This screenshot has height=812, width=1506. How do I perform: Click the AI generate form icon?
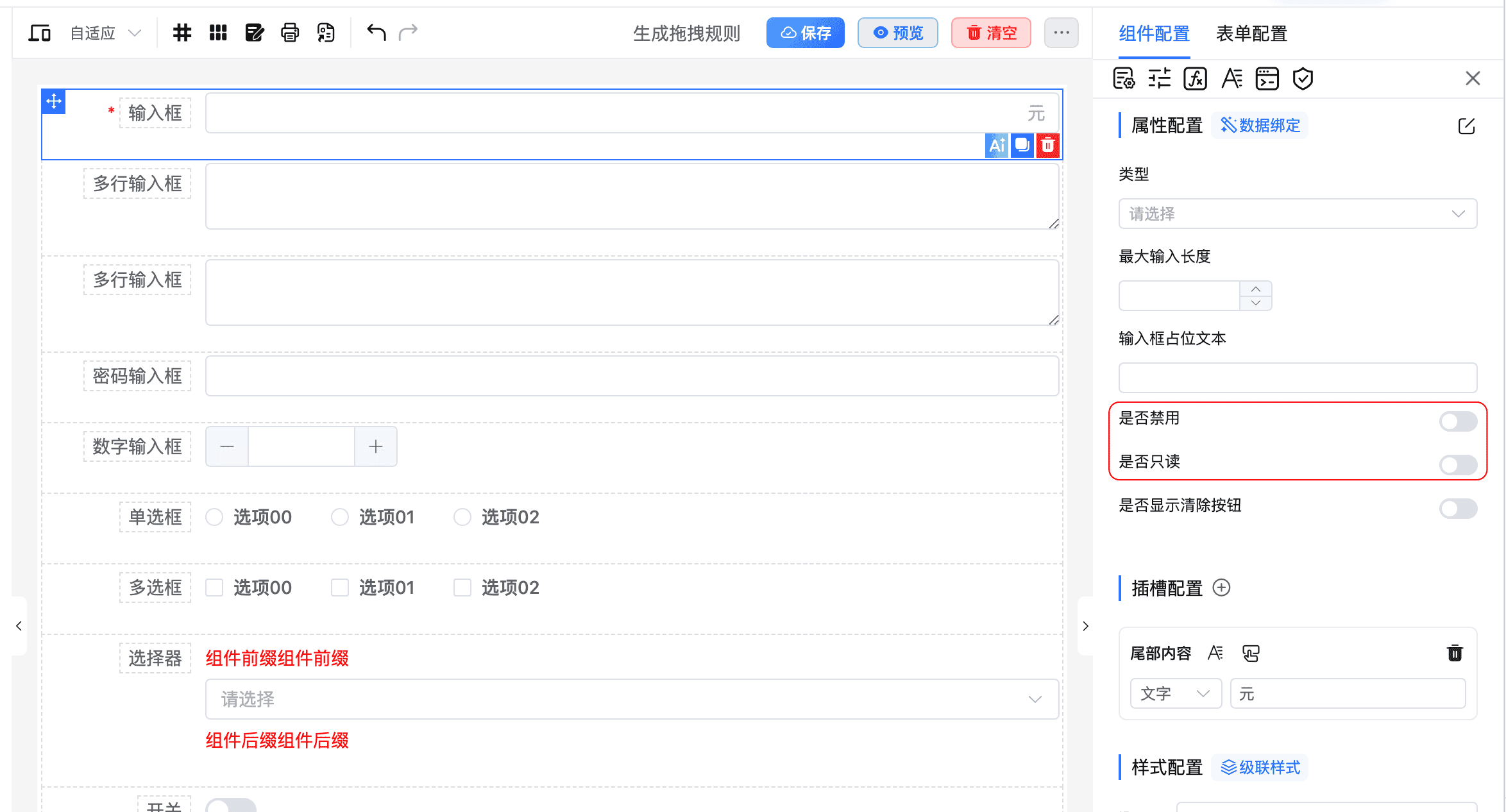(x=326, y=33)
